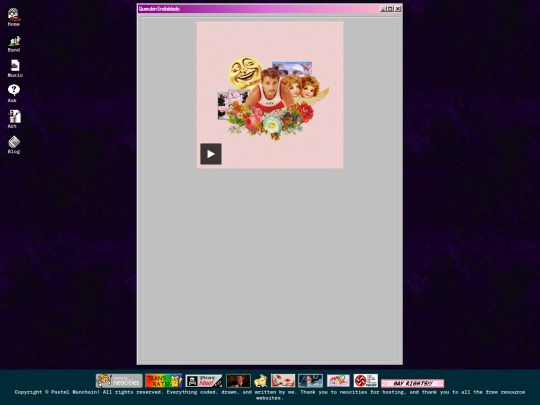Open the Home desktop icon
This screenshot has height=405, width=540.
pos(13,17)
